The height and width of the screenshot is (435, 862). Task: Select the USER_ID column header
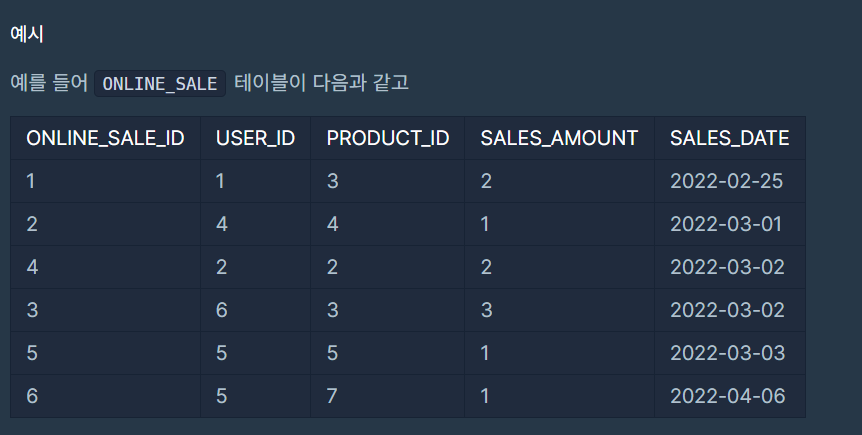(256, 138)
